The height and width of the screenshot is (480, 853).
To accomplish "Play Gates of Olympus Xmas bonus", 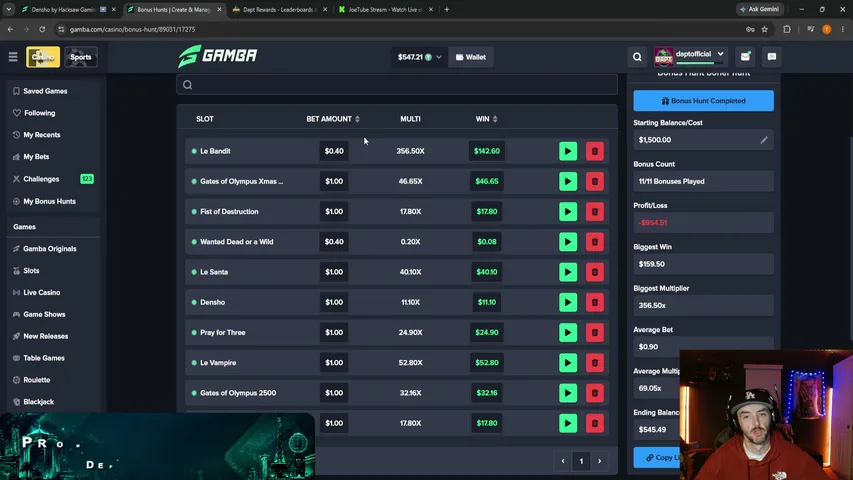I will click(567, 181).
